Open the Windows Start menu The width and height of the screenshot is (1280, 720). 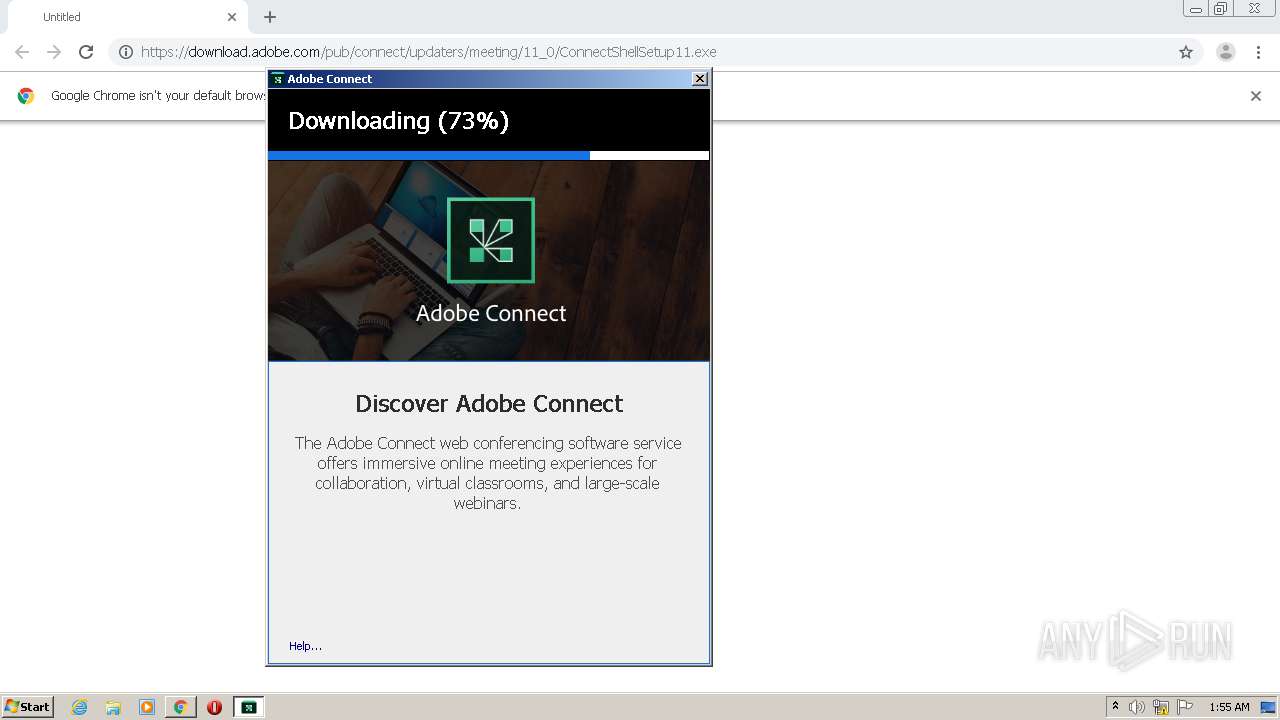27,707
